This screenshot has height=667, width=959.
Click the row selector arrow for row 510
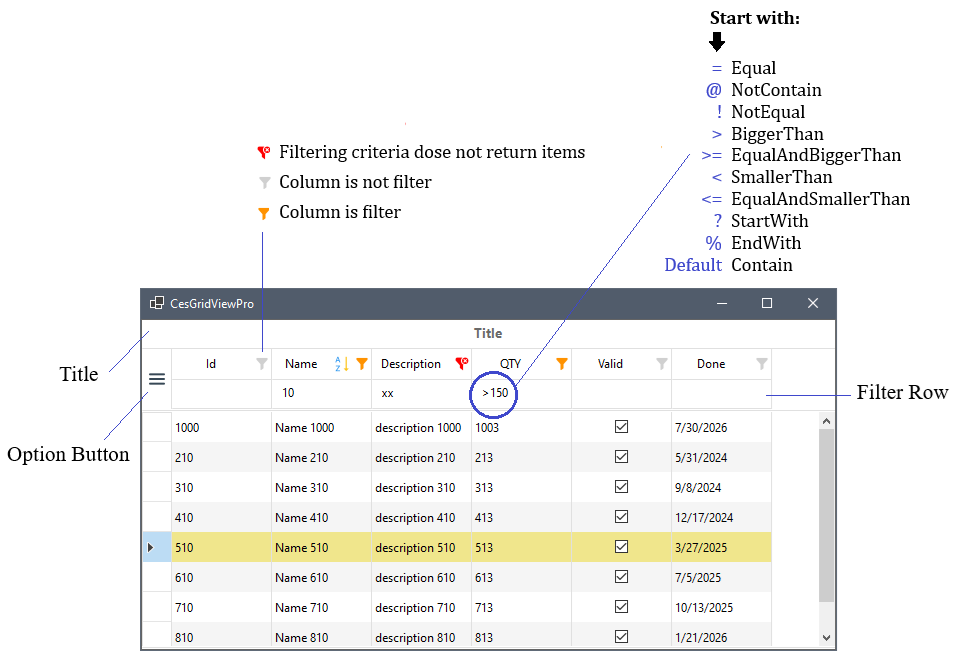coord(151,547)
